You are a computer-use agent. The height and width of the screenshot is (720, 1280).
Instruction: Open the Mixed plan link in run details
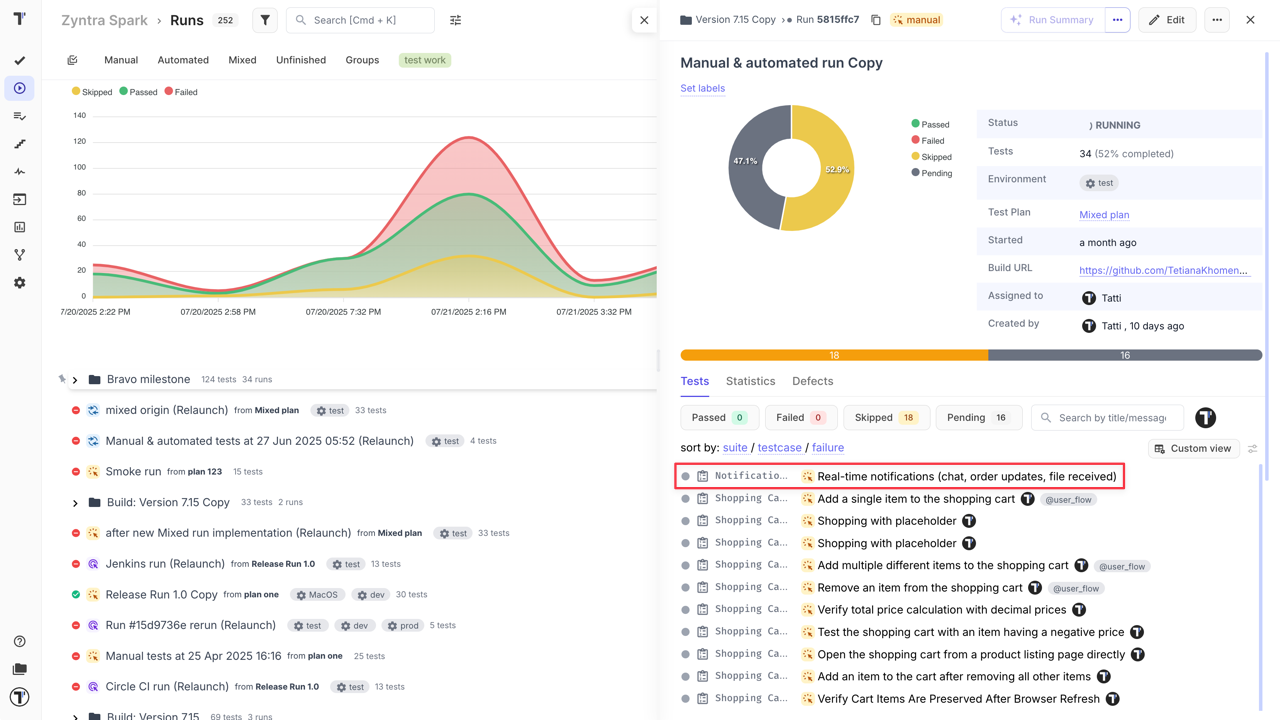click(1104, 214)
